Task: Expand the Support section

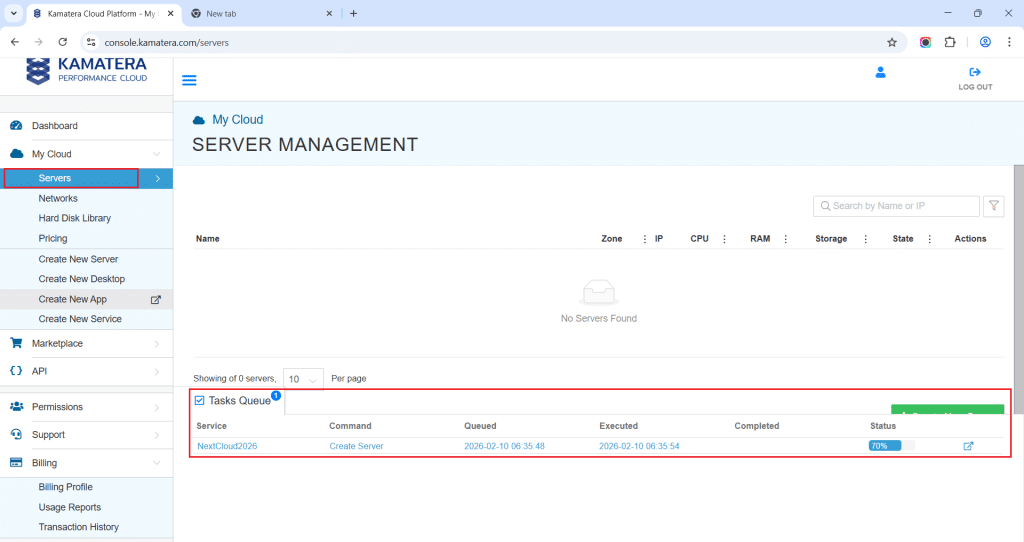Action: pos(157,435)
